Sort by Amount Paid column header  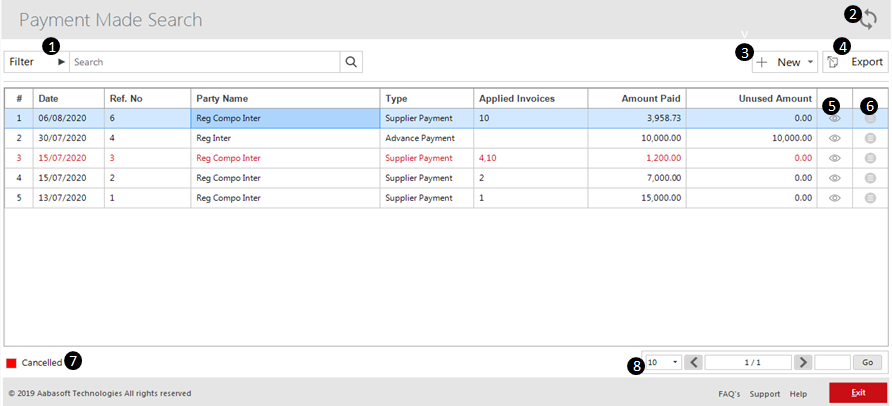pyautogui.click(x=637, y=98)
